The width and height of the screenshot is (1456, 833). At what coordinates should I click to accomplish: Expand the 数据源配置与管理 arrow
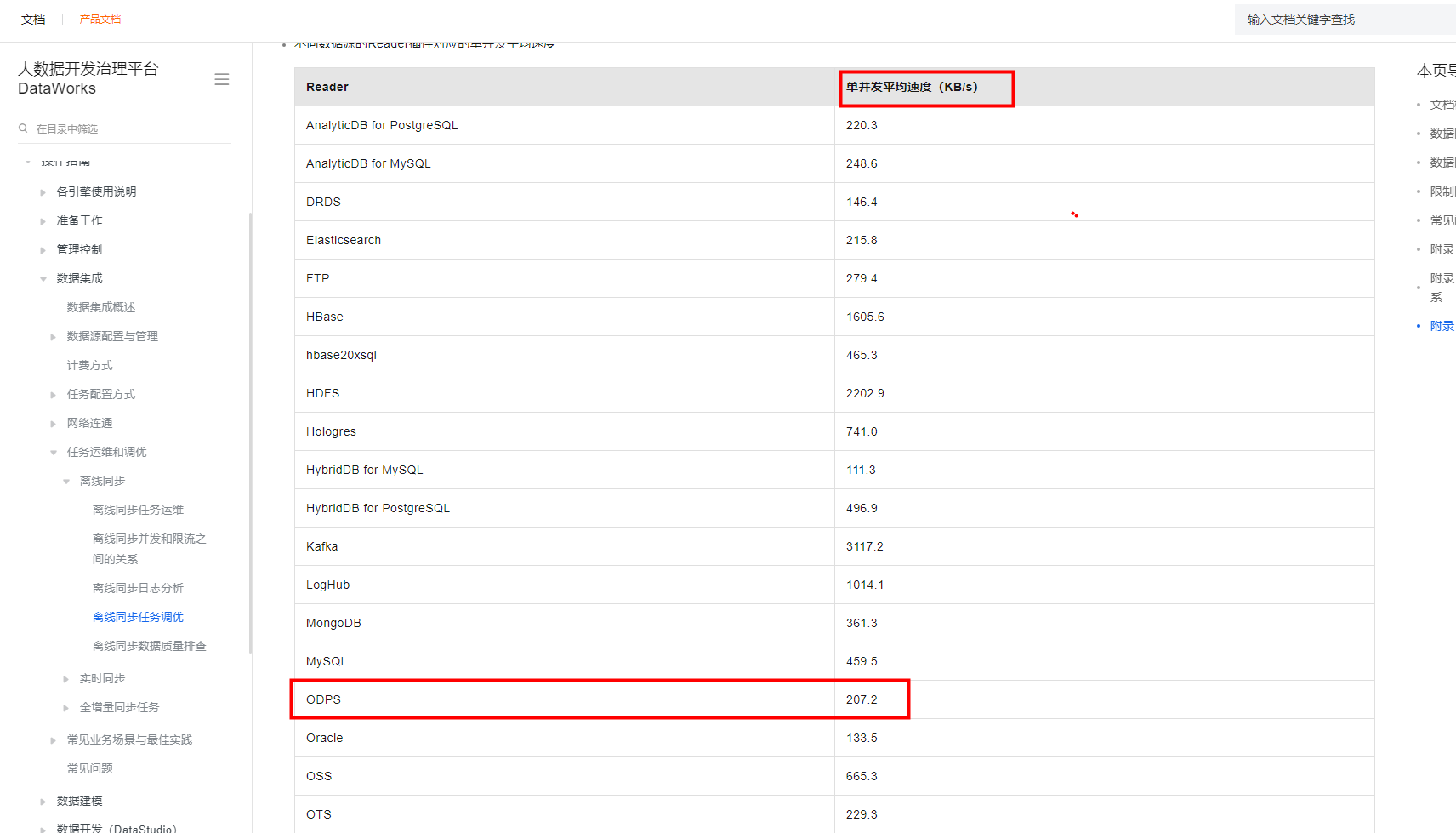tap(54, 337)
